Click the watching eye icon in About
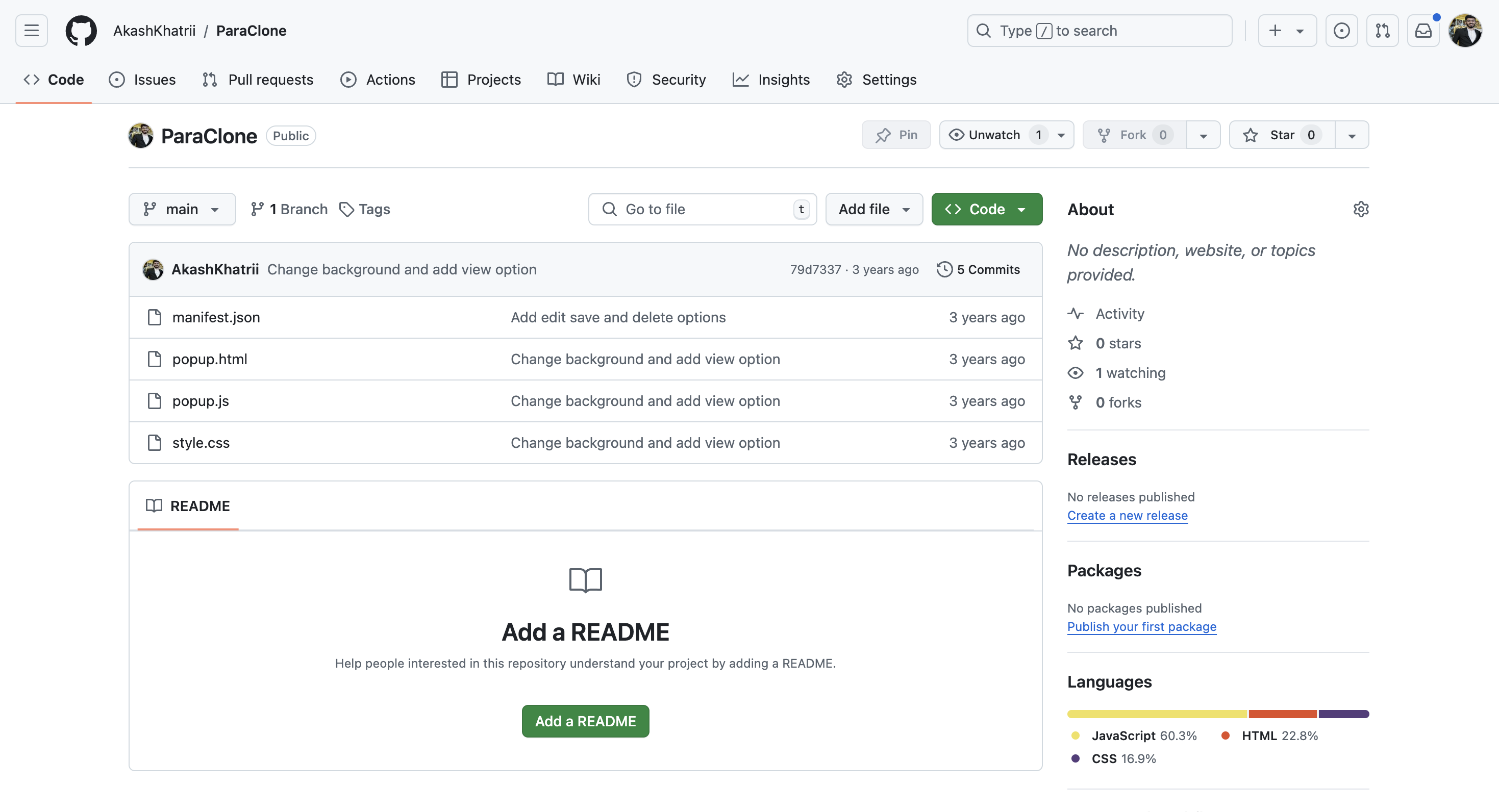 click(1076, 373)
